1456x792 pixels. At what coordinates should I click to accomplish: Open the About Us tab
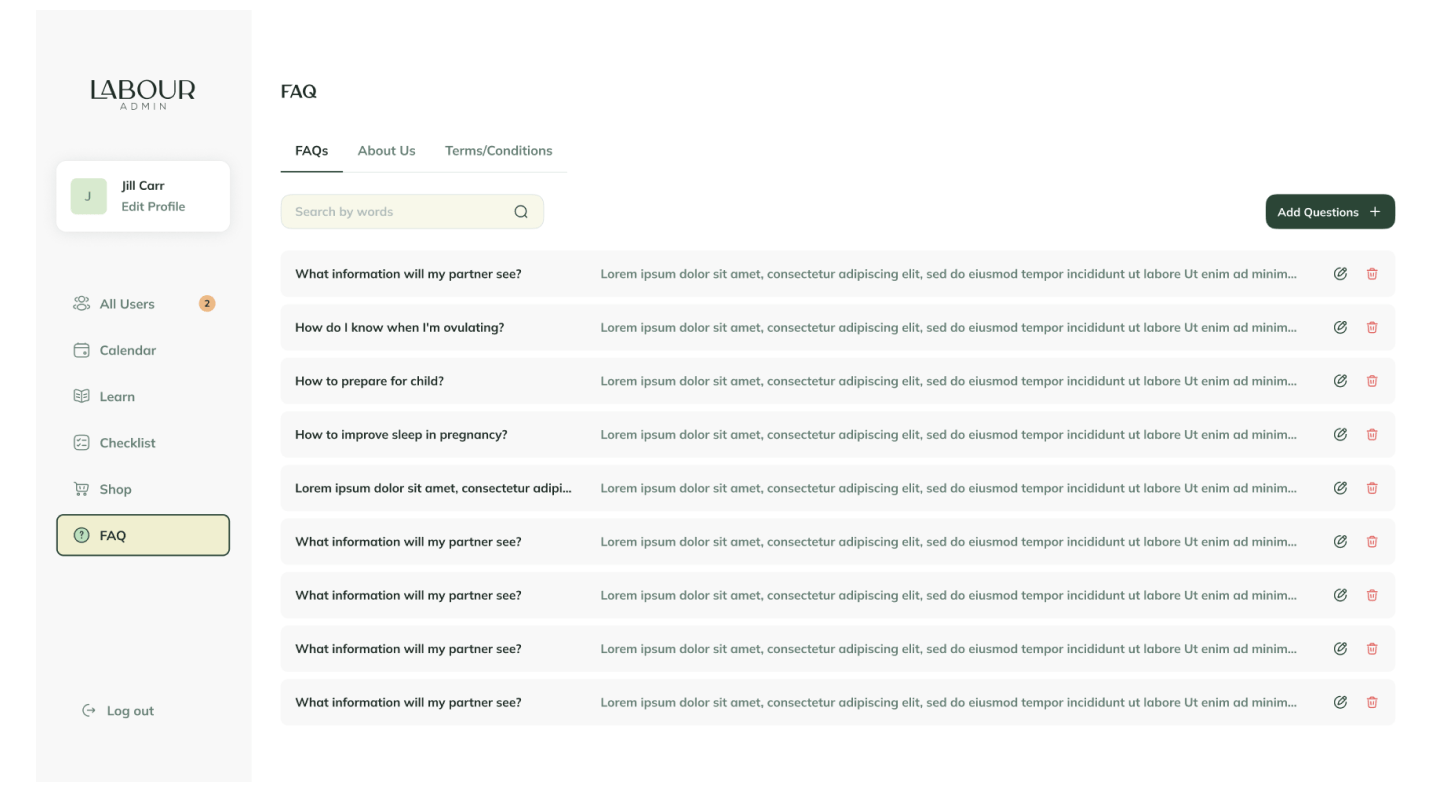tap(386, 151)
